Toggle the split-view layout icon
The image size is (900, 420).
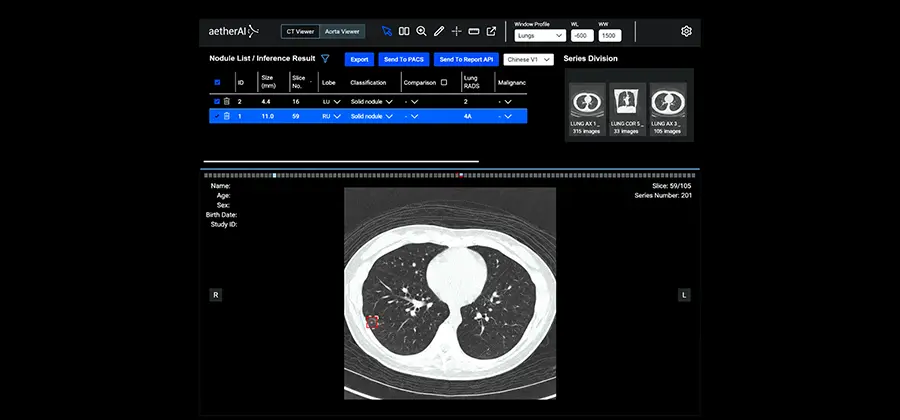pyautogui.click(x=404, y=31)
